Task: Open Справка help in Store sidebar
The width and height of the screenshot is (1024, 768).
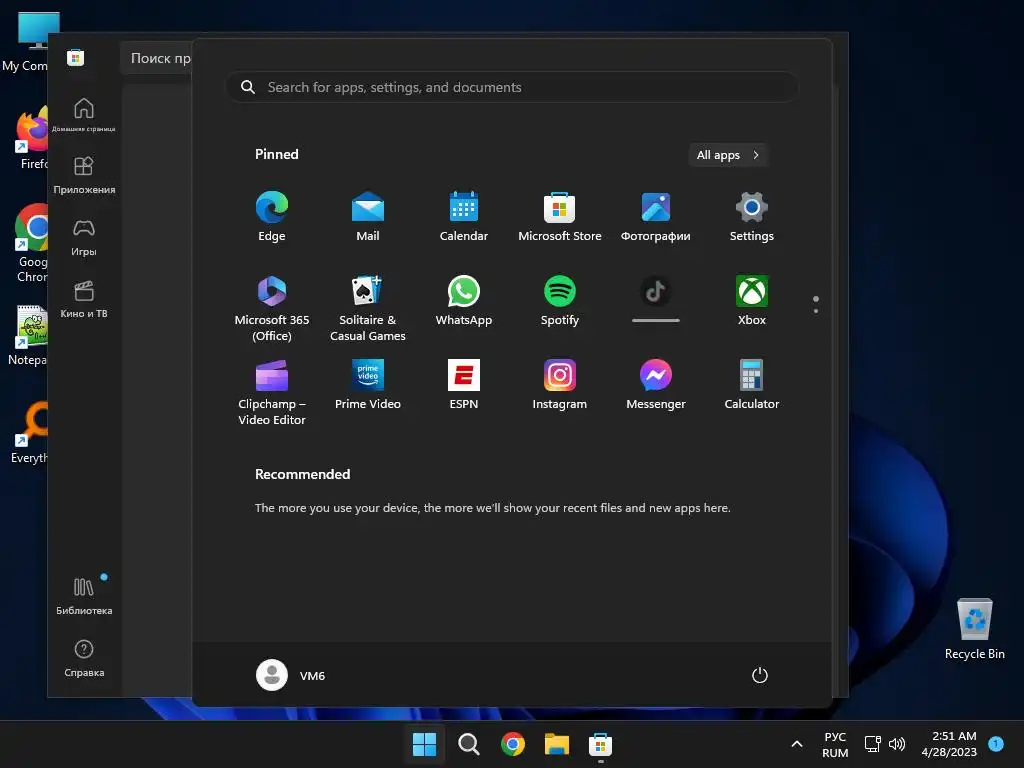Action: [84, 658]
